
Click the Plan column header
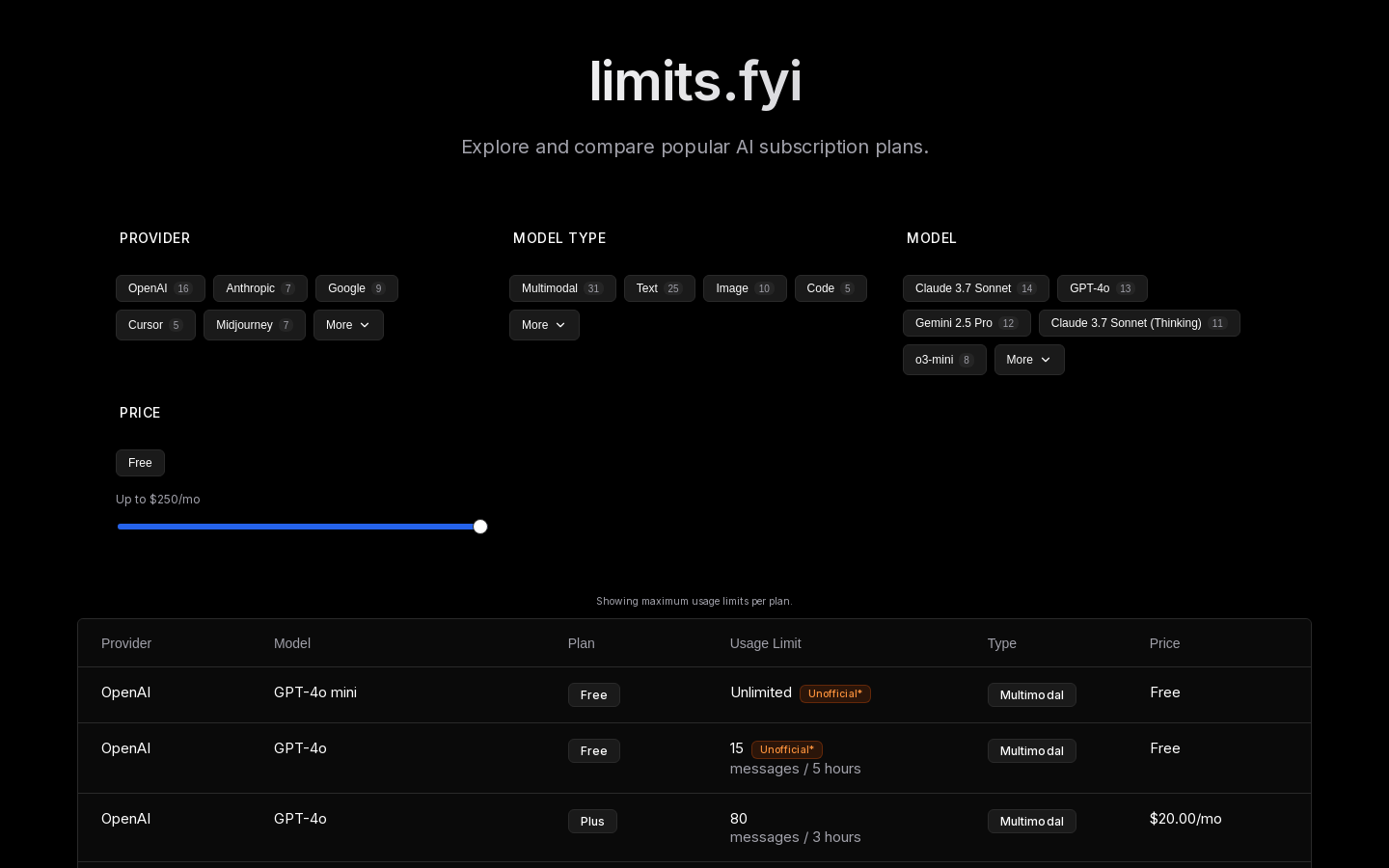[x=582, y=643]
